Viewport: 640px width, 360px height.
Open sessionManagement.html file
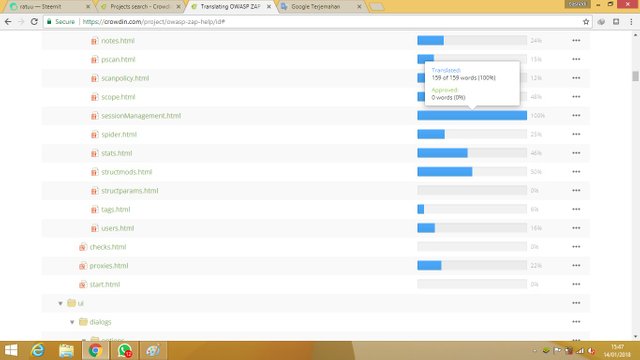coord(141,116)
